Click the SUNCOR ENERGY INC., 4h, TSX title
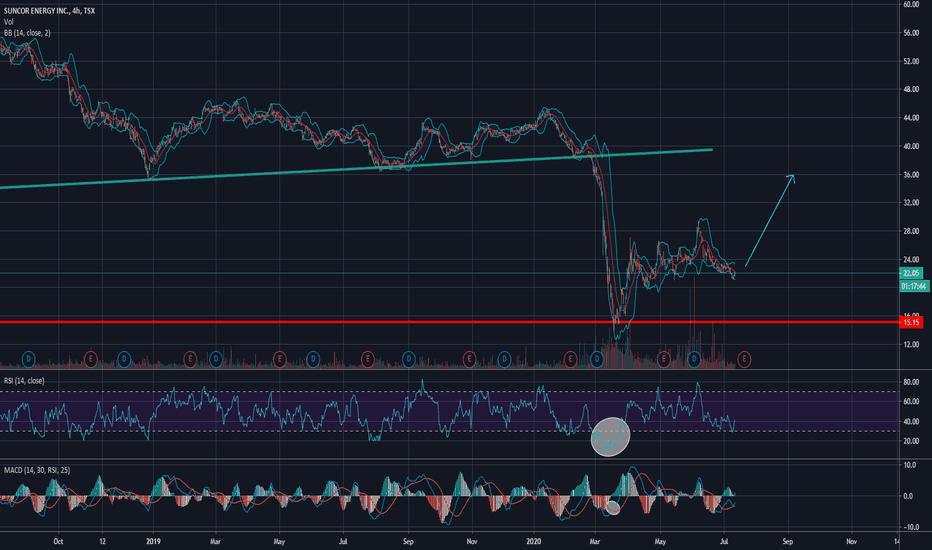 49,11
